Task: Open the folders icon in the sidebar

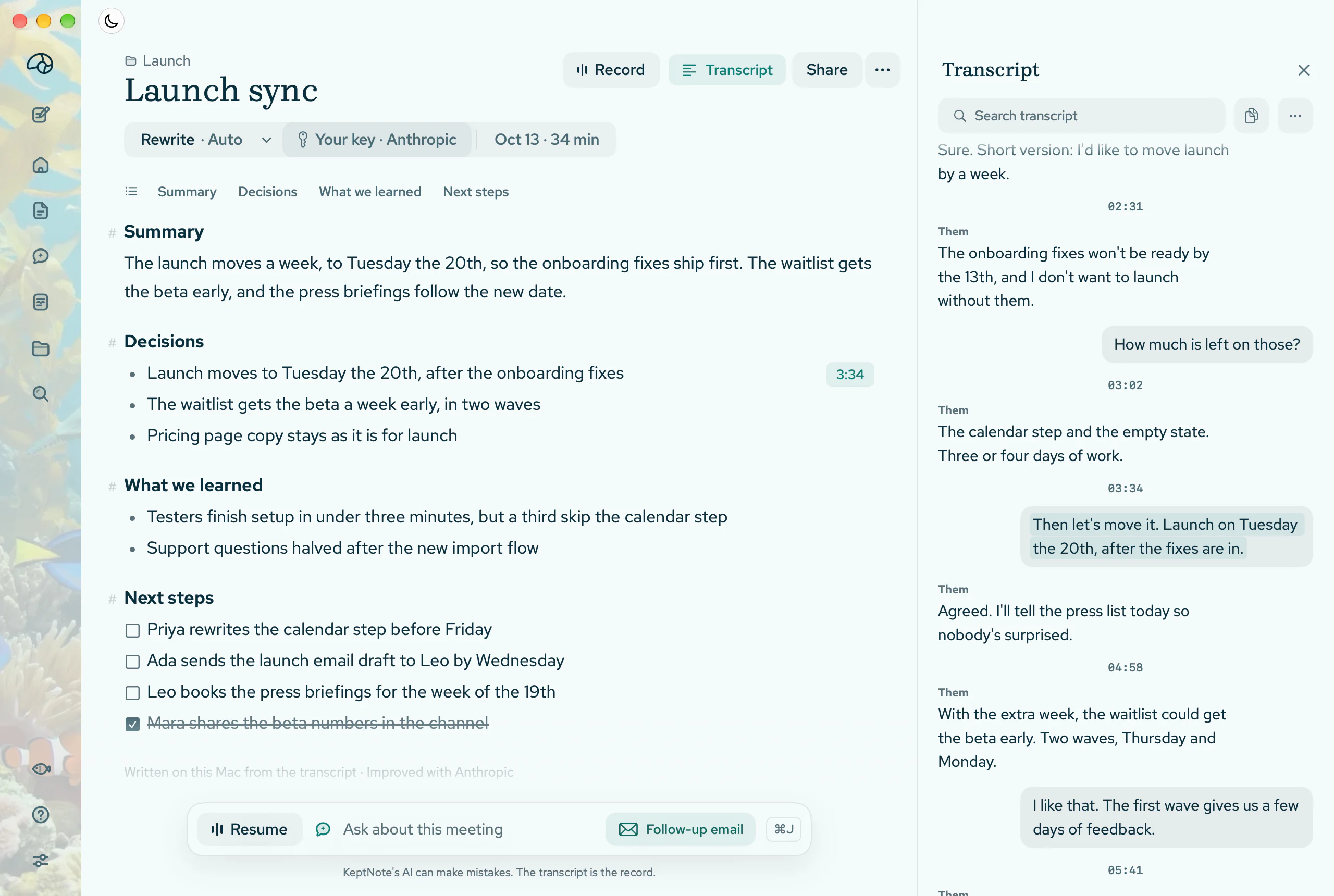Action: 41,348
